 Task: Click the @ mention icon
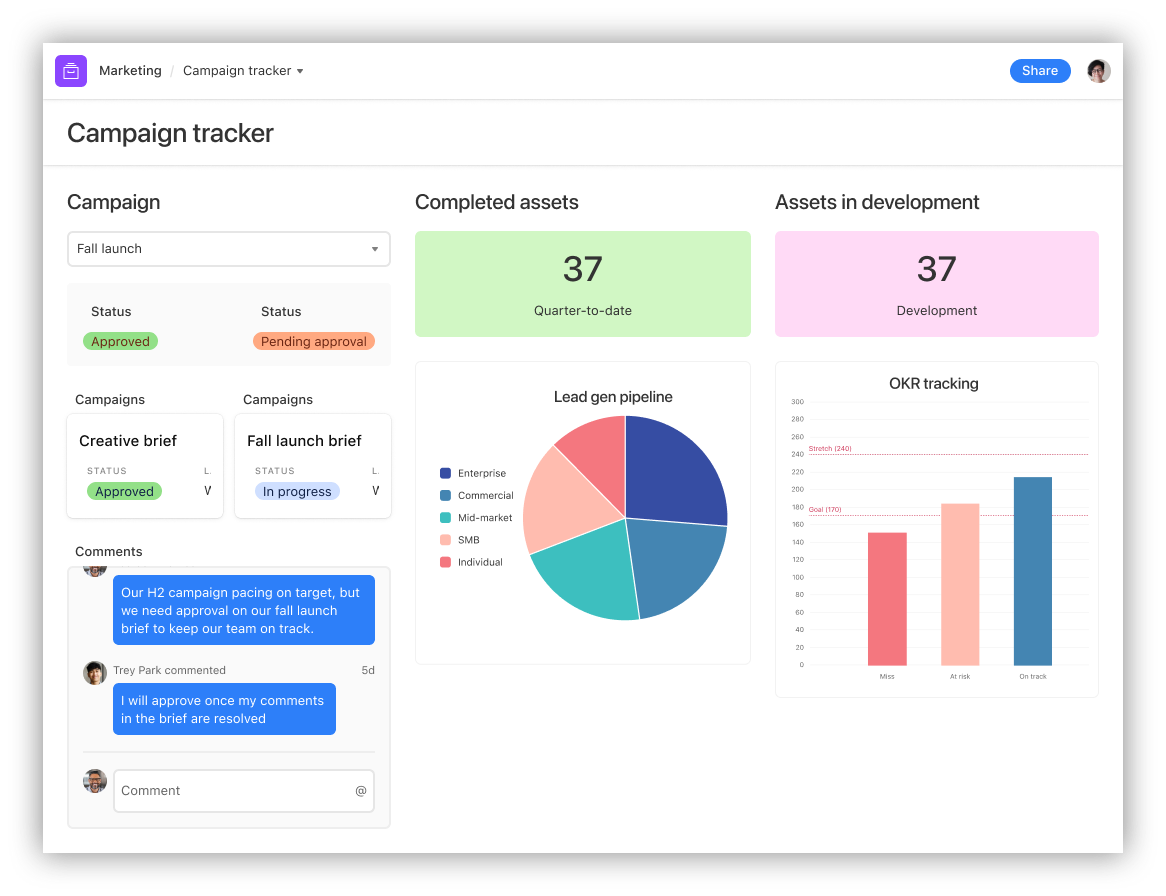pyautogui.click(x=361, y=790)
